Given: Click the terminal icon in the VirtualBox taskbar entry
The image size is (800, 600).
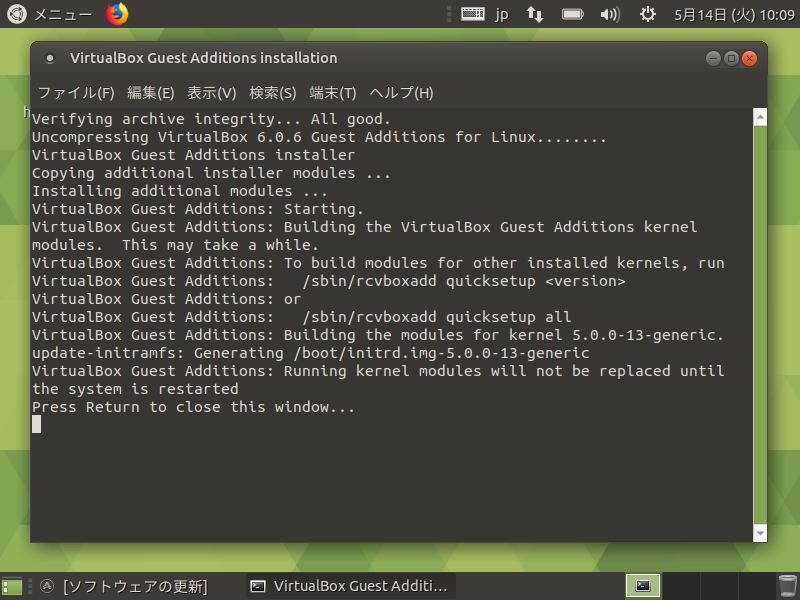Looking at the screenshot, I should [x=258, y=586].
